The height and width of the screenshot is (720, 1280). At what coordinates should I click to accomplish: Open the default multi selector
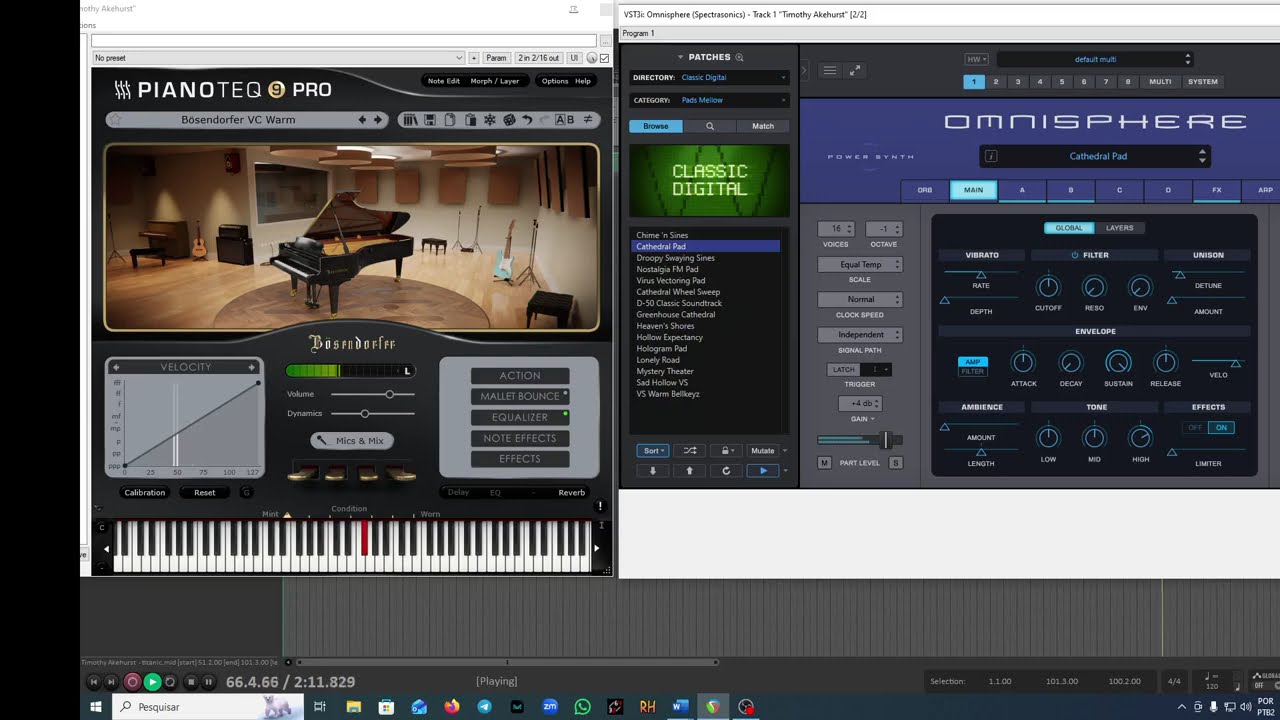pos(1095,59)
